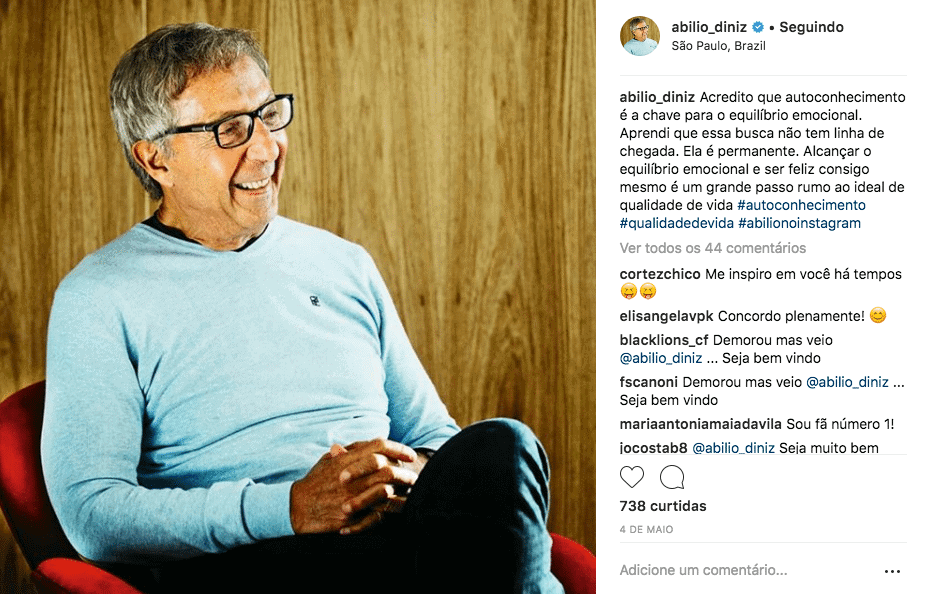Click the verified badge next to abilio_diniz
The height and width of the screenshot is (594, 928).
tap(758, 27)
